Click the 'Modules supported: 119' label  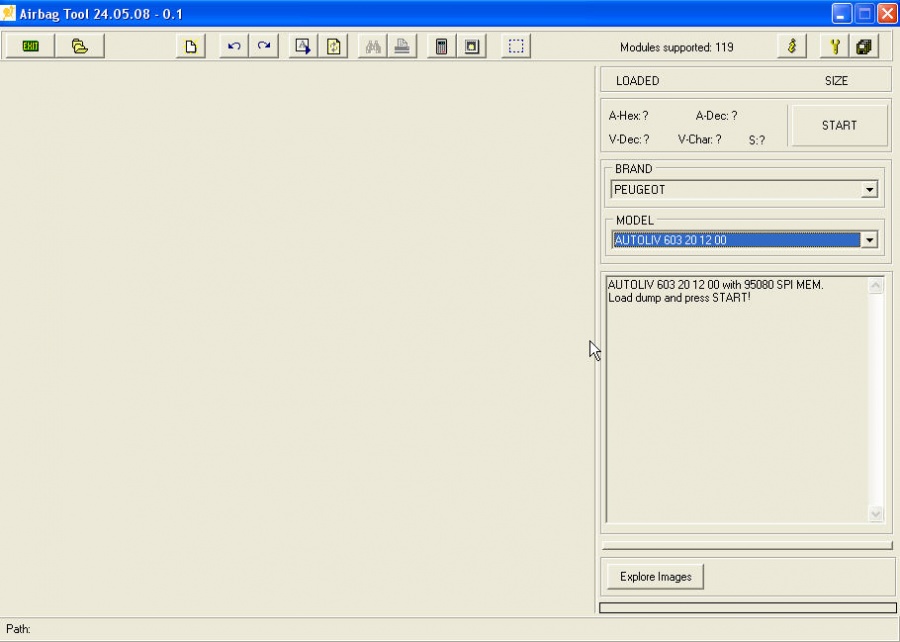tap(677, 47)
